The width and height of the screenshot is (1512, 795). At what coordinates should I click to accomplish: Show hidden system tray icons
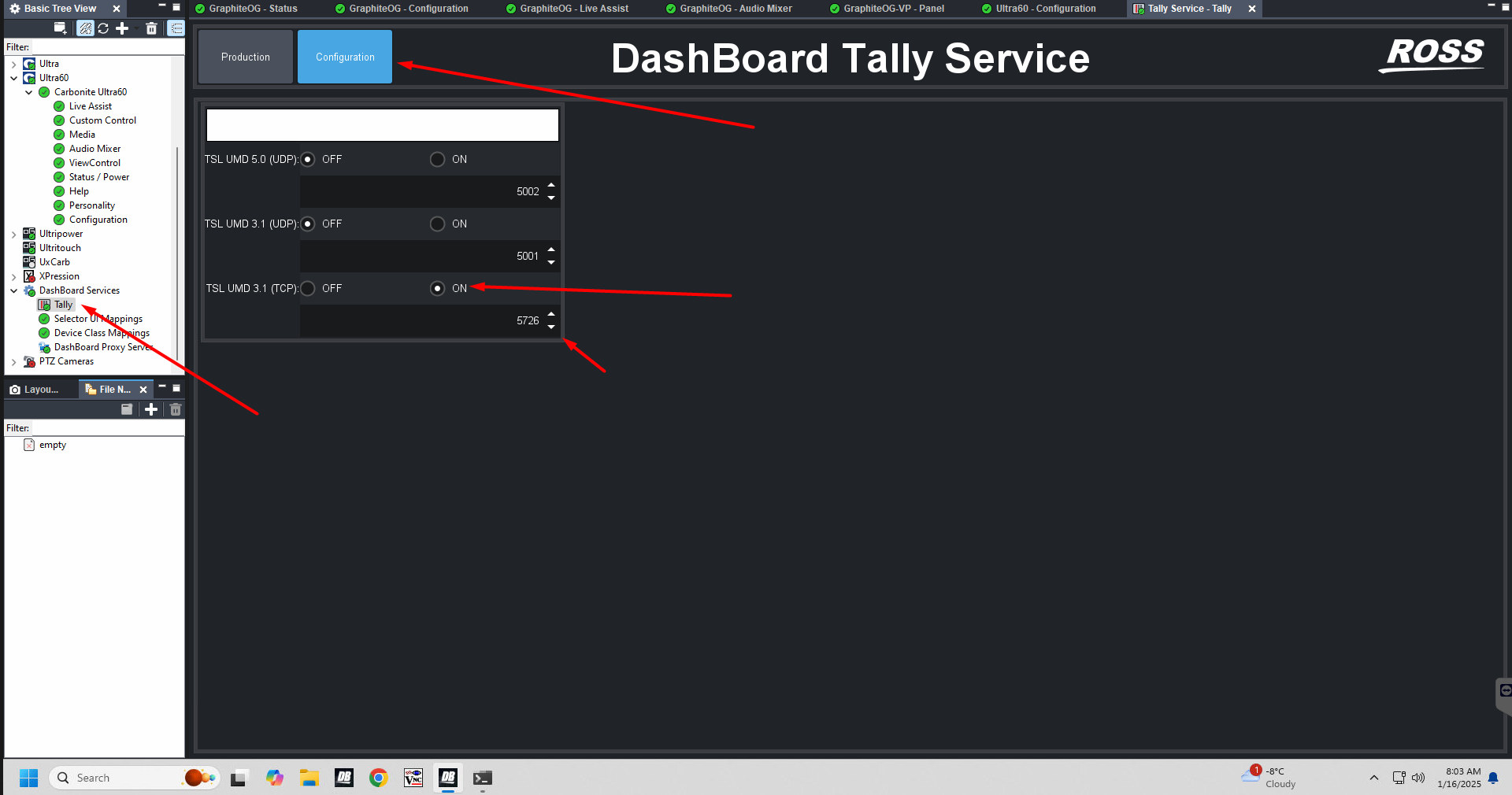[1374, 778]
